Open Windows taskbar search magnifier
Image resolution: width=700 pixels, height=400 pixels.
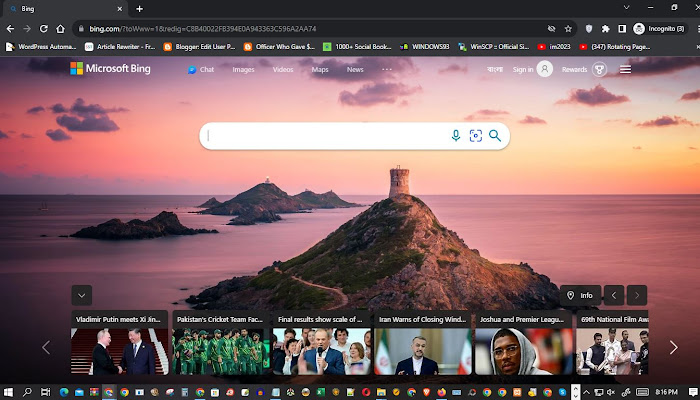(27, 392)
